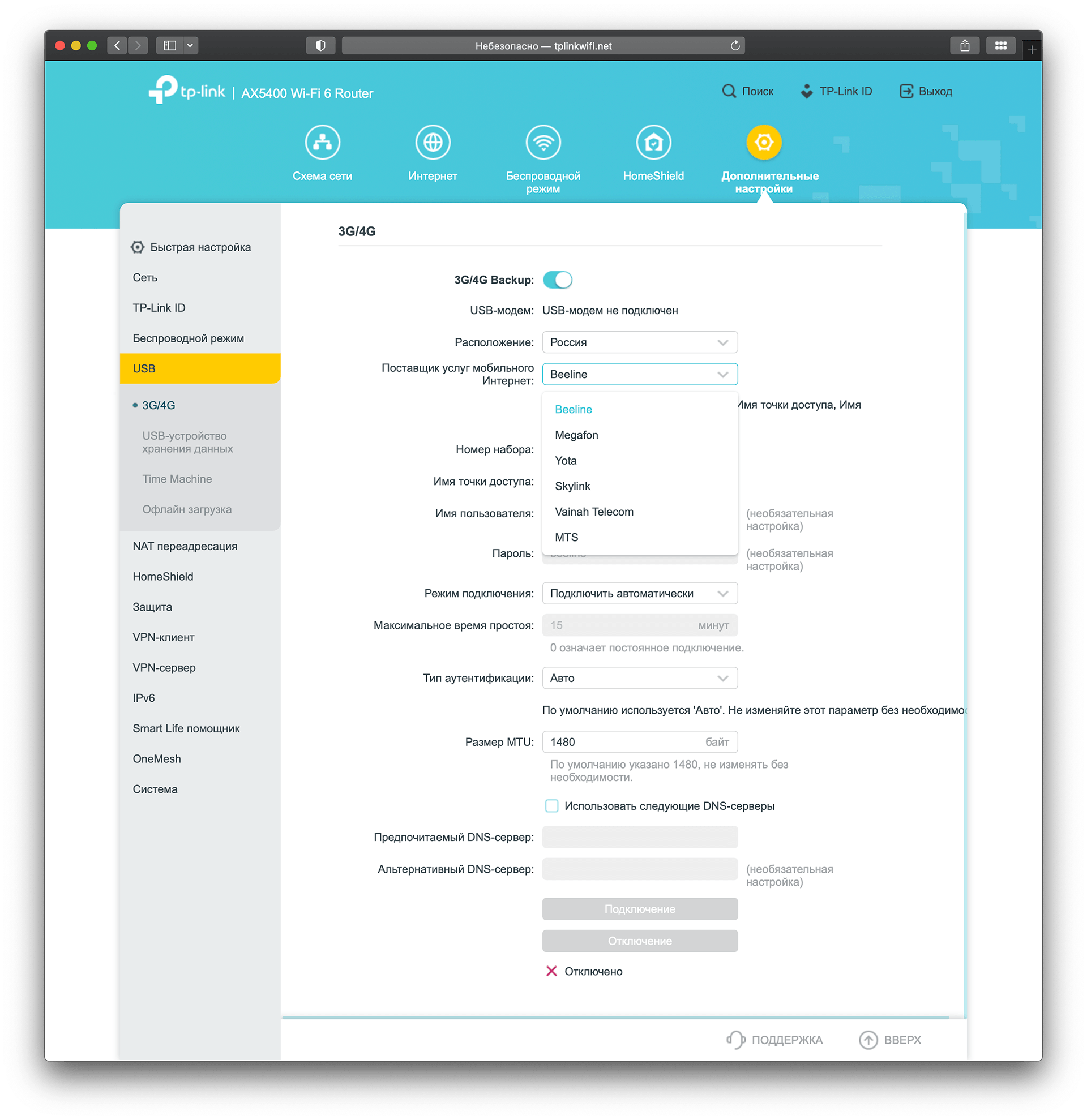Click the Размер MTU input field
Image resolution: width=1087 pixels, height=1120 pixels.
point(640,742)
